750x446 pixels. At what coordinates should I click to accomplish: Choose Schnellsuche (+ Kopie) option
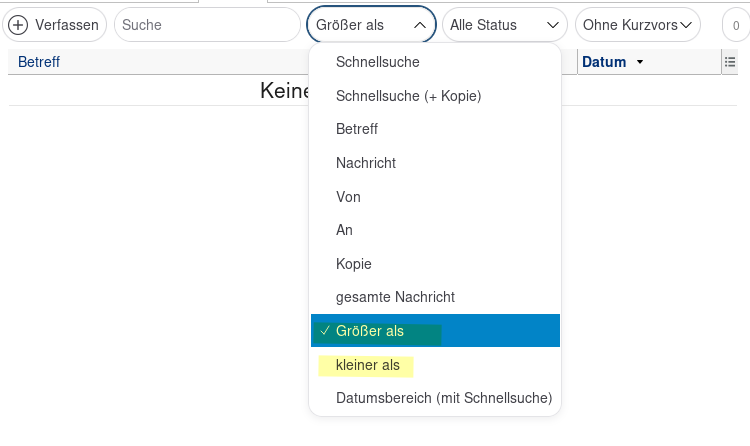coord(408,96)
